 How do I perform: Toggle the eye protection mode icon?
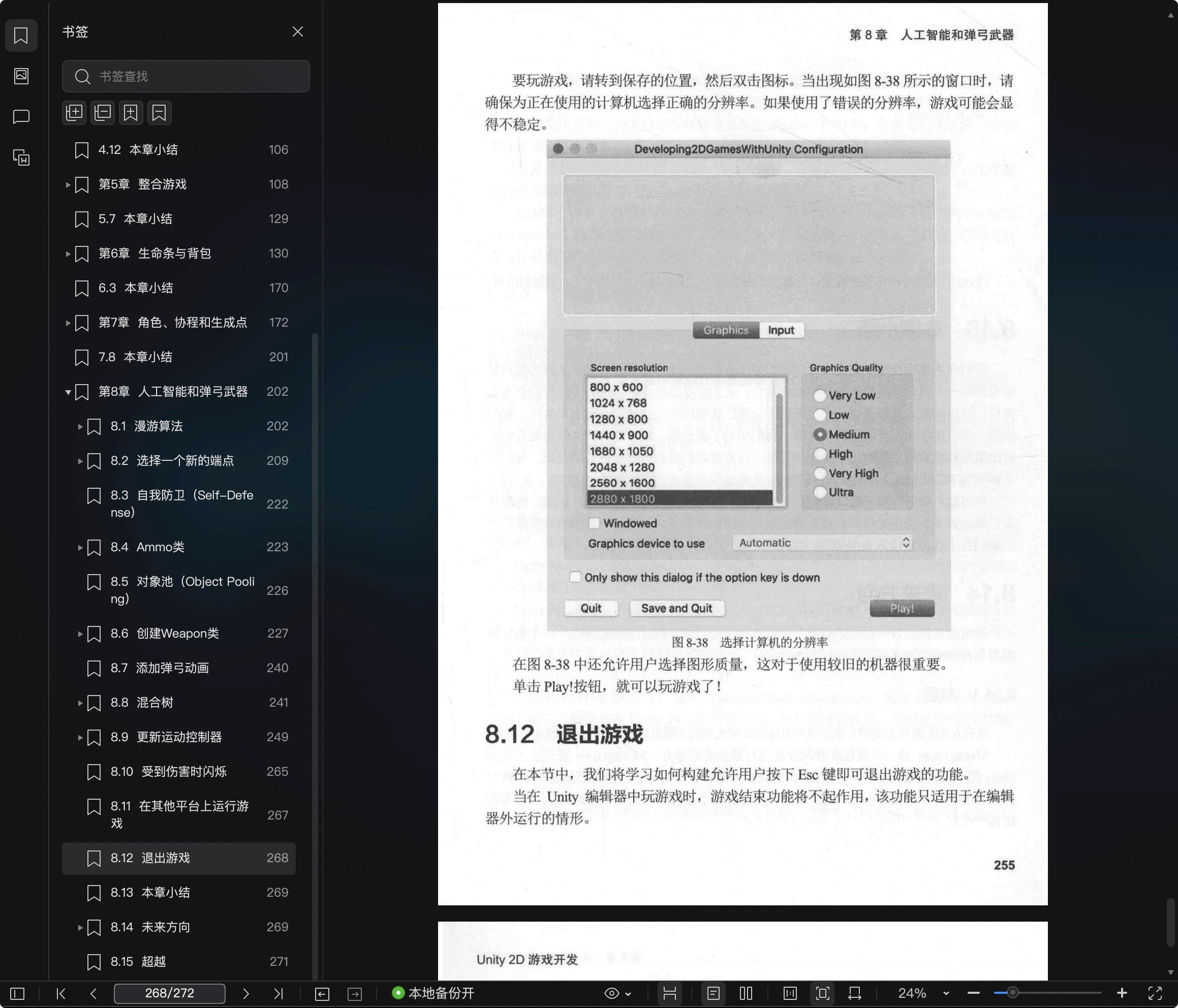click(x=612, y=993)
